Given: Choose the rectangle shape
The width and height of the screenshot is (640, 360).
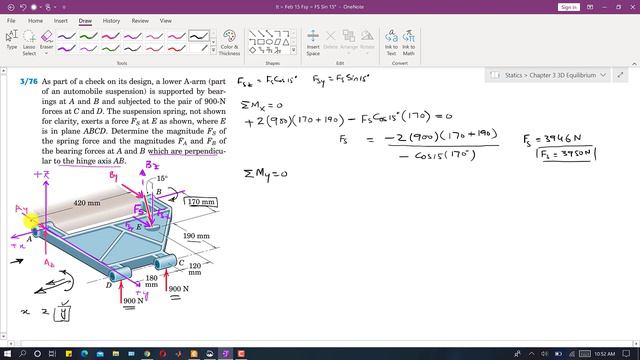Looking at the screenshot, I should click(x=261, y=42).
